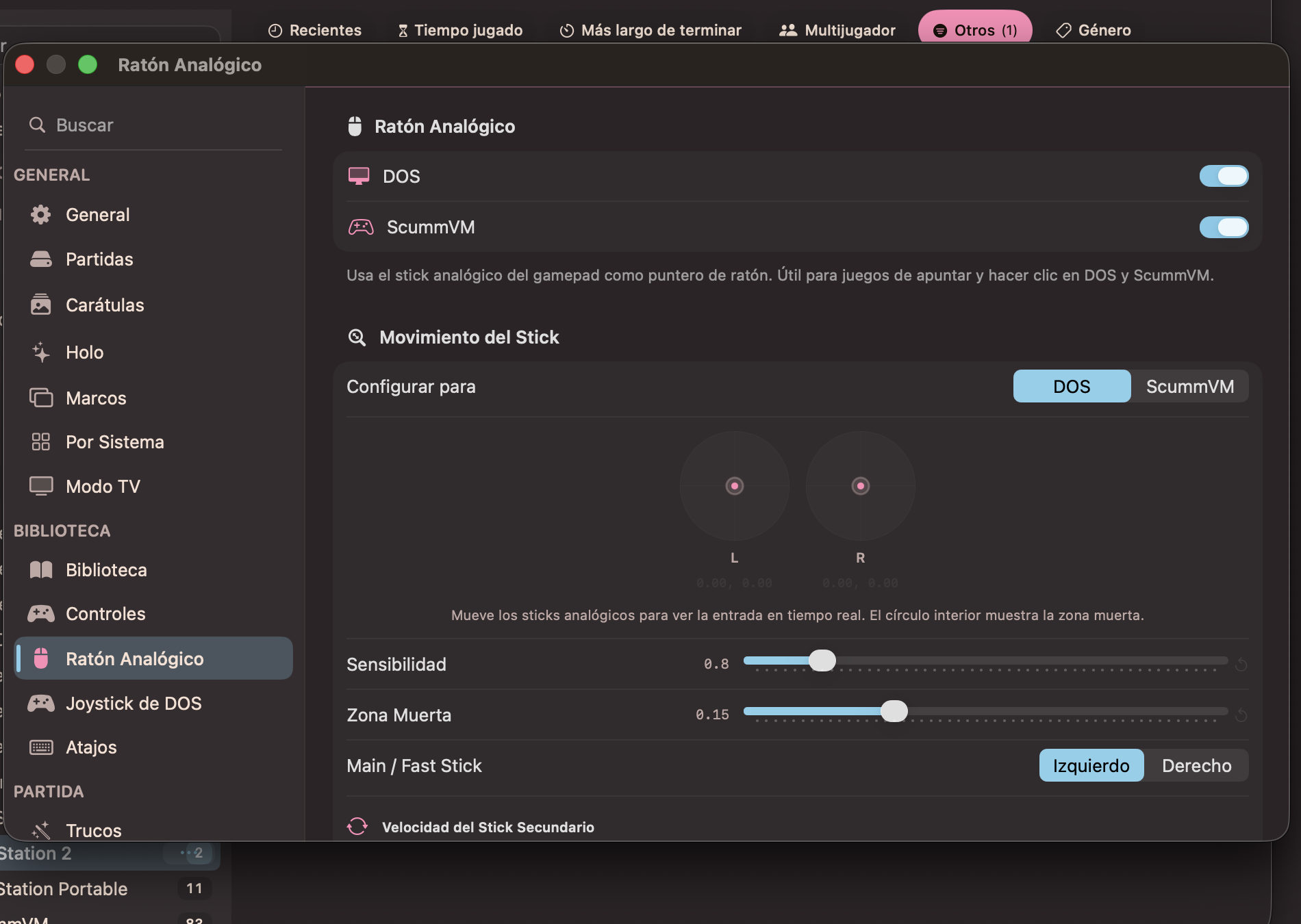Viewport: 1301px width, 924px height.
Task: Select the Carátulas image icon
Action: [41, 305]
